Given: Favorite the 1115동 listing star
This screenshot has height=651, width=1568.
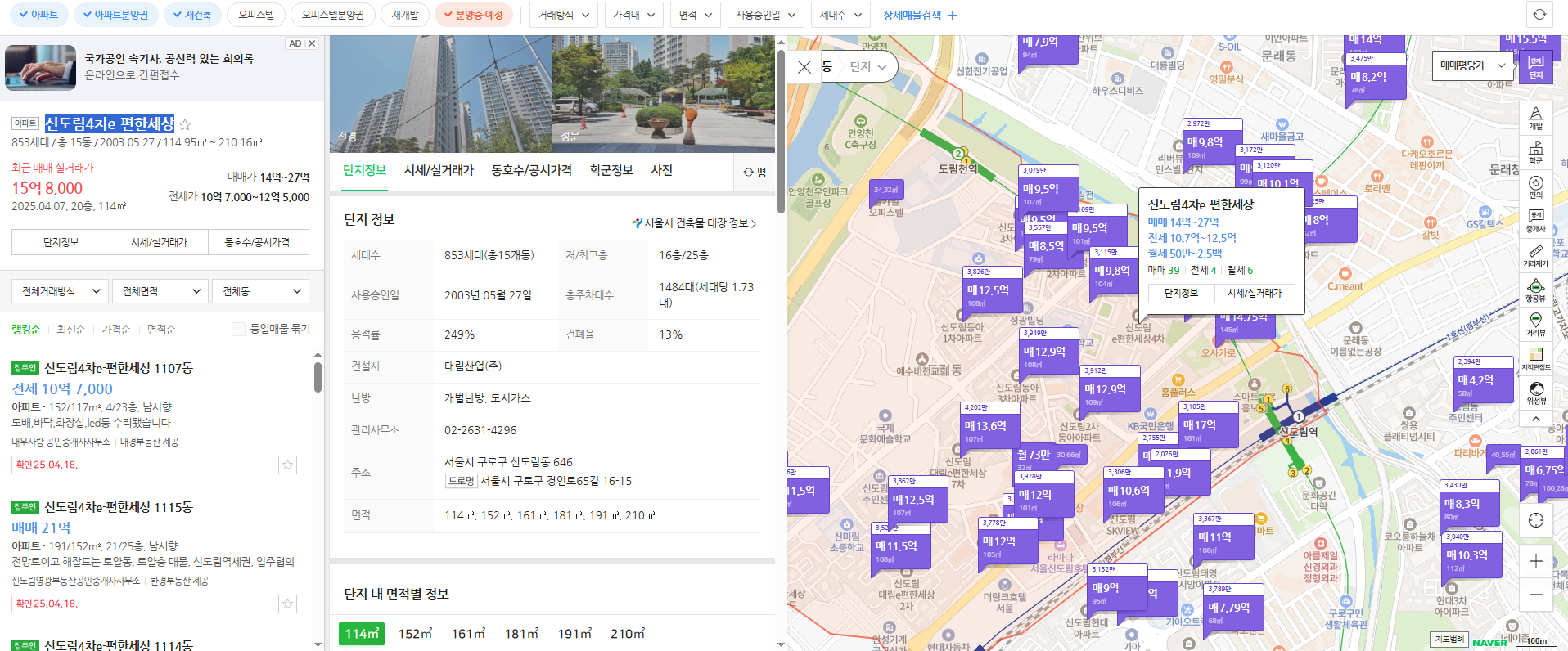Looking at the screenshot, I should (x=287, y=604).
